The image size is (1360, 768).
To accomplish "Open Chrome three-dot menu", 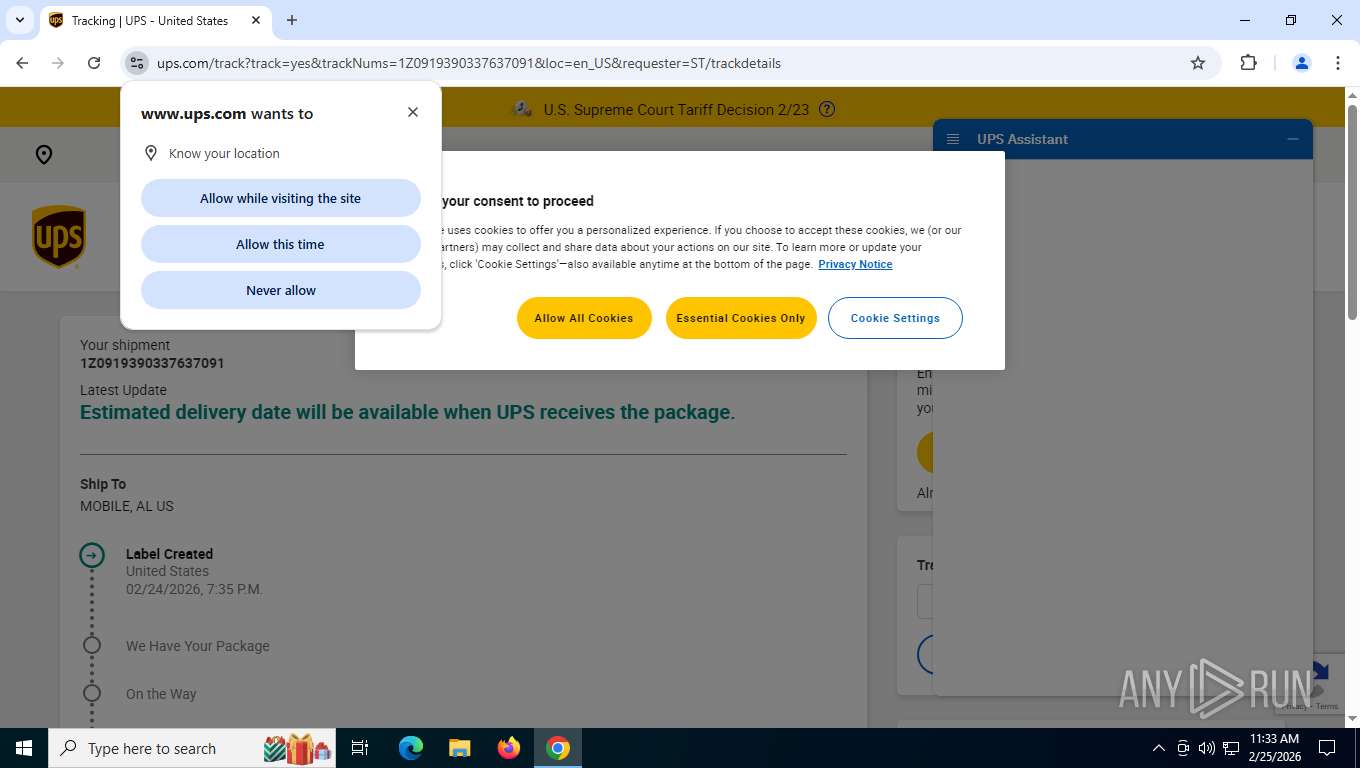I will click(x=1338, y=63).
